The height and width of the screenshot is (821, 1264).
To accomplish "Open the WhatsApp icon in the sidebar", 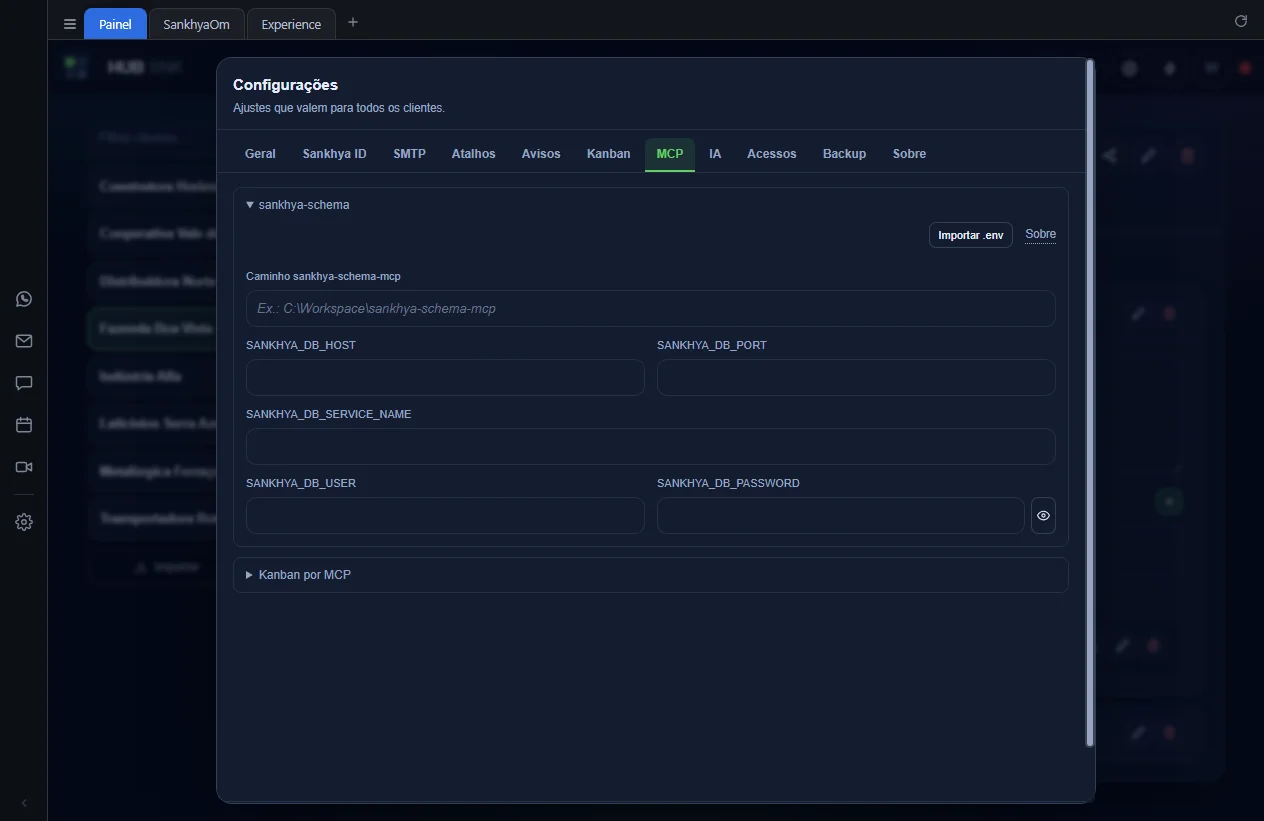I will [24, 299].
